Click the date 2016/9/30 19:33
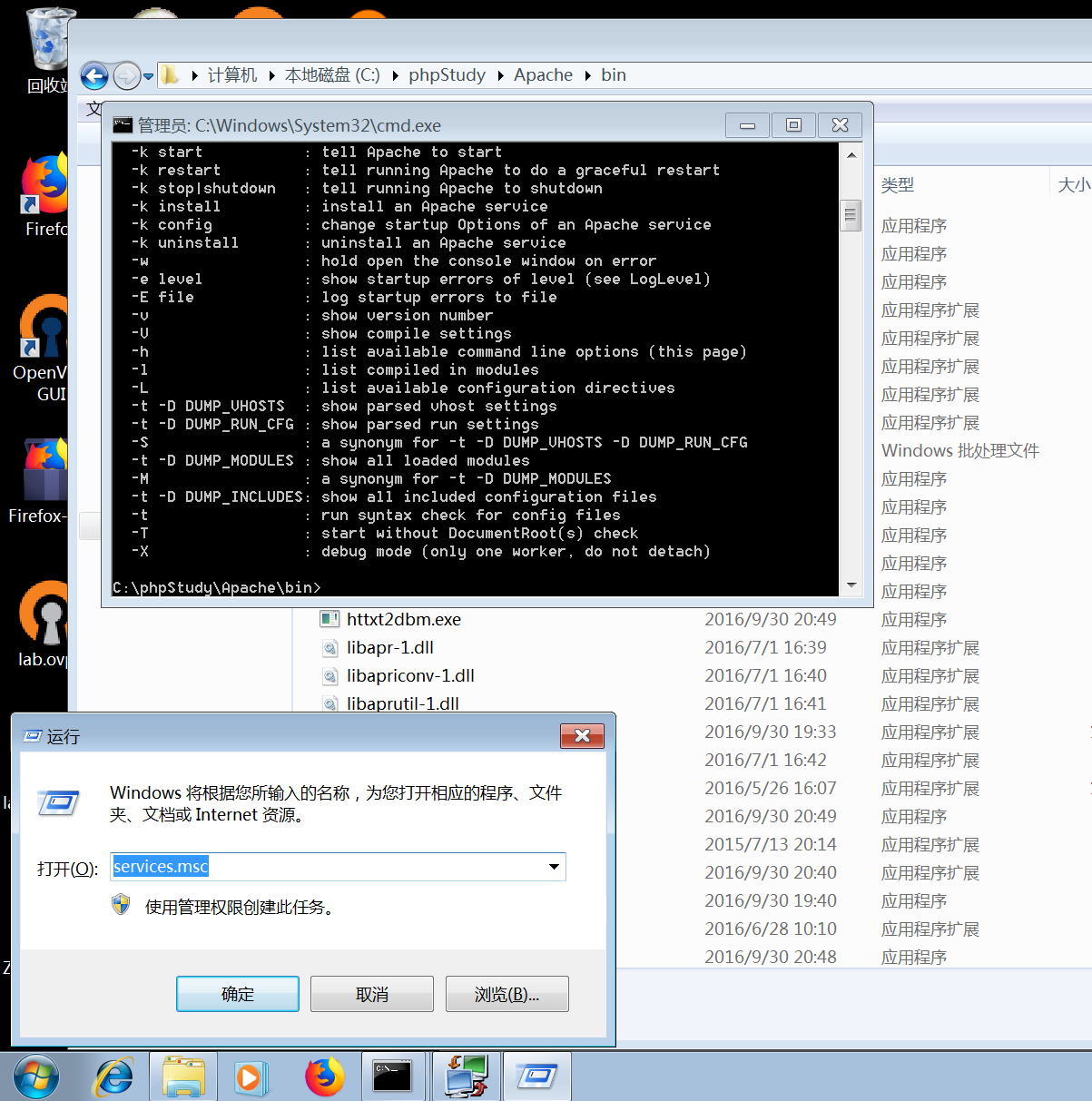The image size is (1092, 1101). [x=771, y=732]
